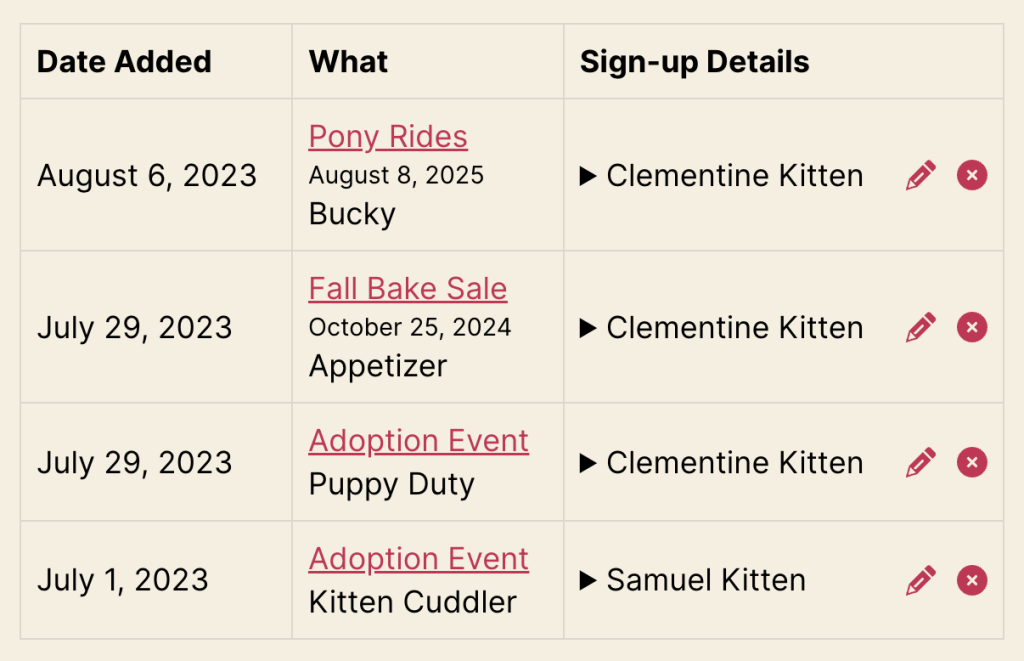Click the Sign-up Details column header
Image resolution: width=1024 pixels, height=661 pixels.
[694, 62]
